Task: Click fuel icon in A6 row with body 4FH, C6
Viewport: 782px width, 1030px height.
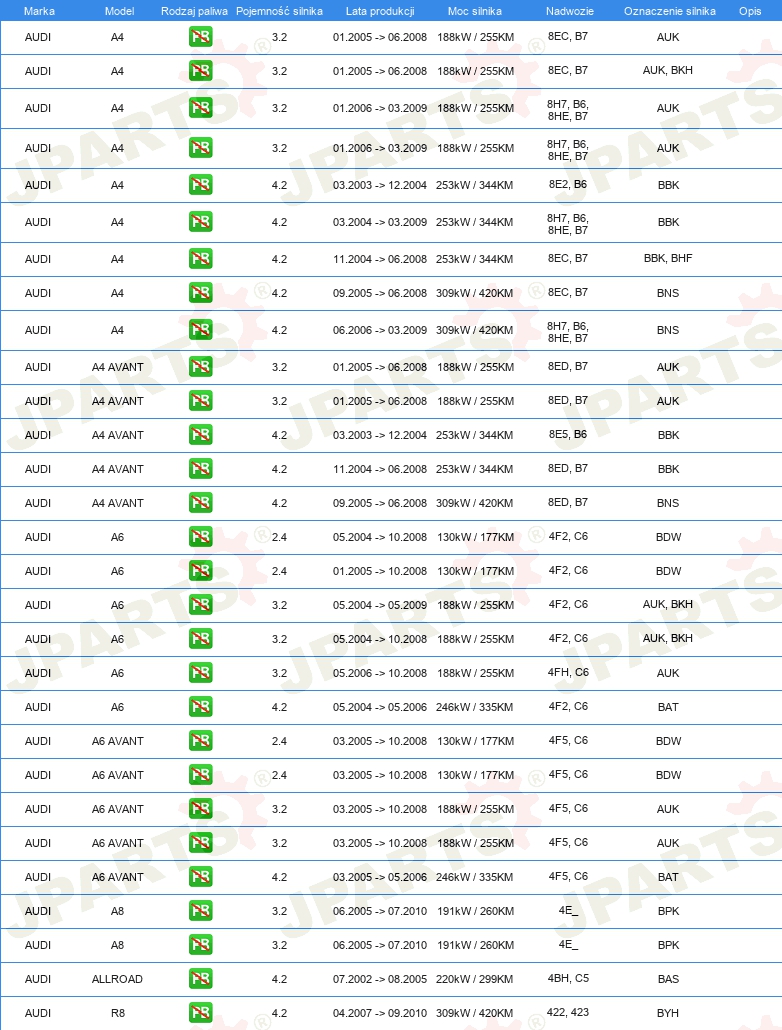Action: pos(200,673)
